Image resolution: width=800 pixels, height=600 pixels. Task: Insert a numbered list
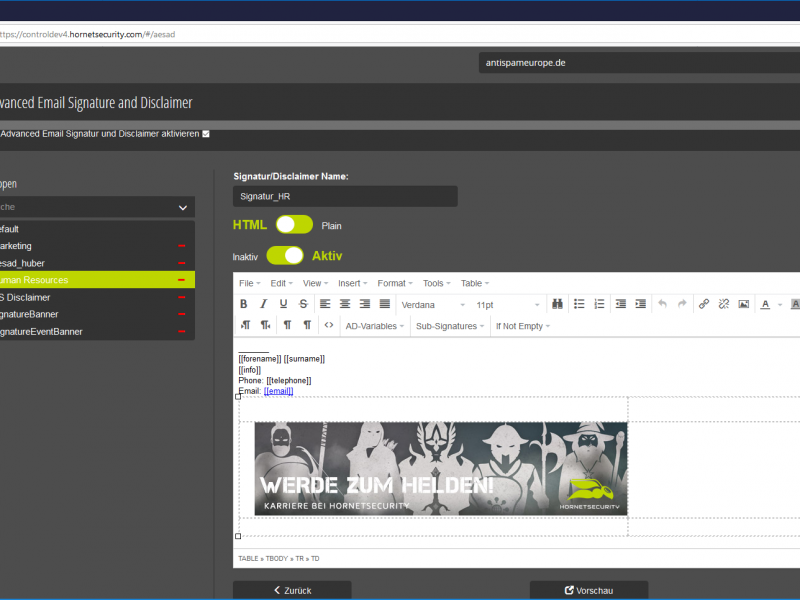click(599, 304)
